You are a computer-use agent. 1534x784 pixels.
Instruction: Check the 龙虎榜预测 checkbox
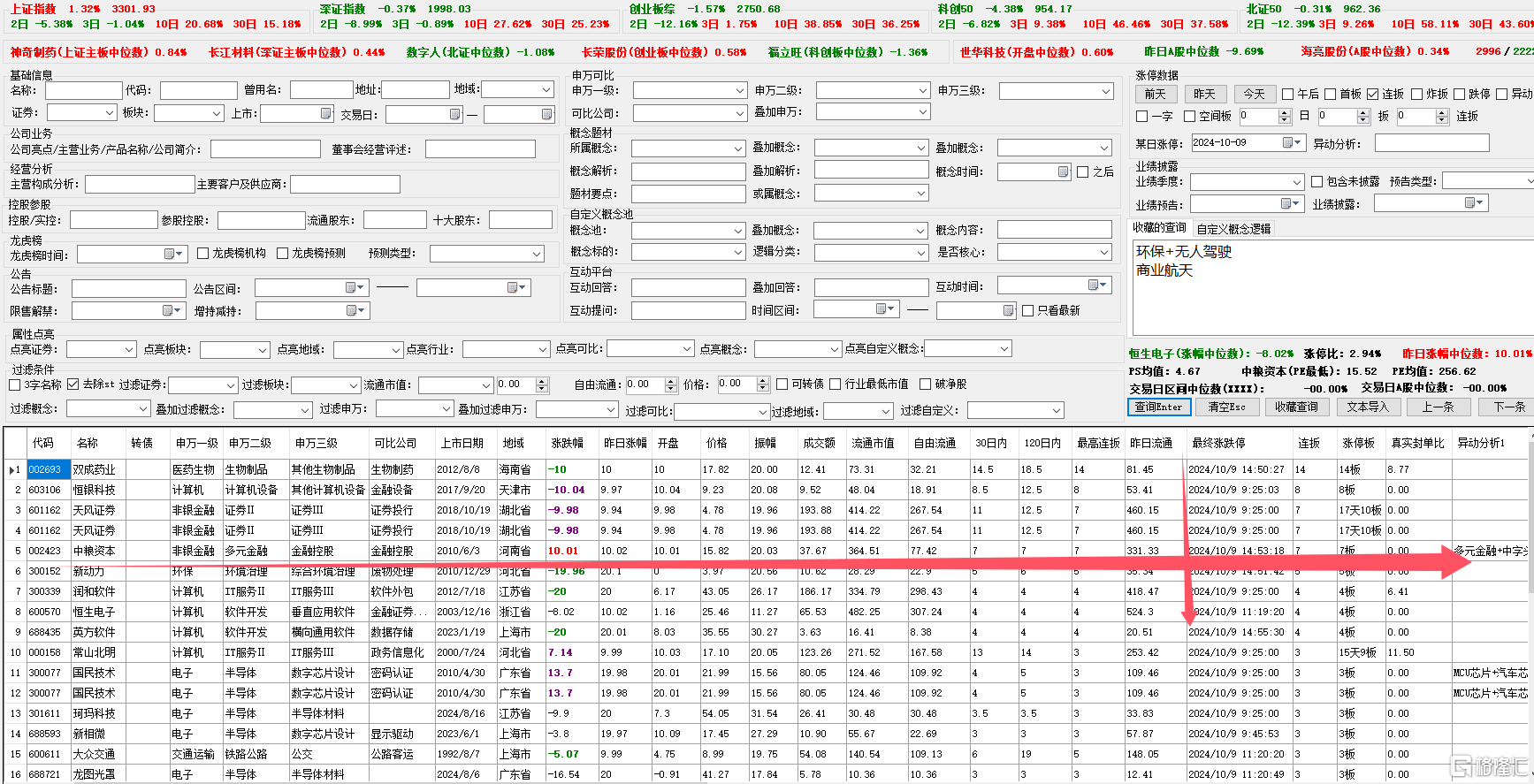tap(283, 253)
